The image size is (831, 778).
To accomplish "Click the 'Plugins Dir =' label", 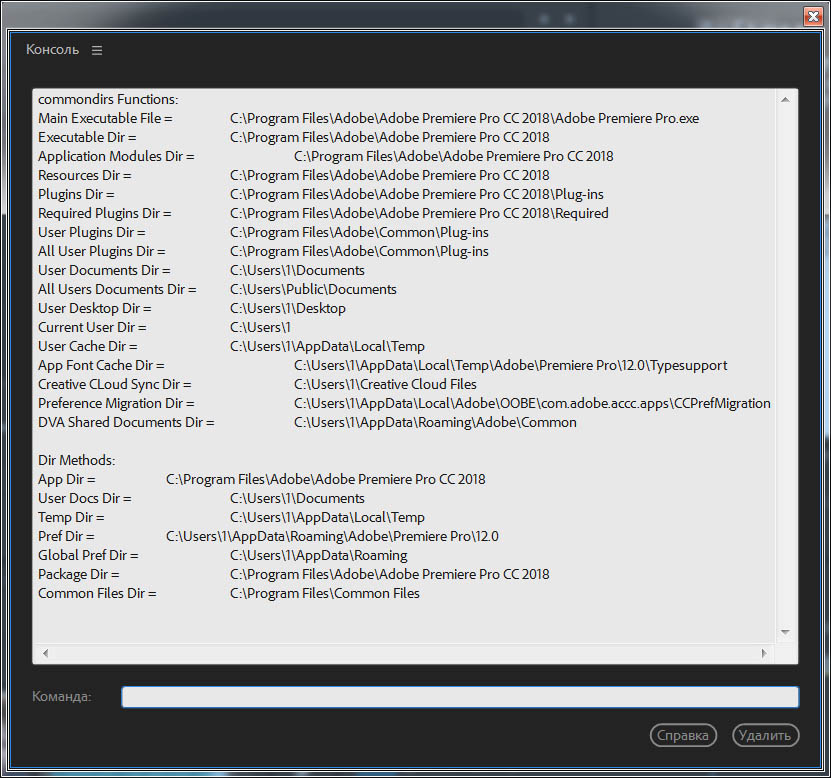I will pyautogui.click(x=76, y=194).
